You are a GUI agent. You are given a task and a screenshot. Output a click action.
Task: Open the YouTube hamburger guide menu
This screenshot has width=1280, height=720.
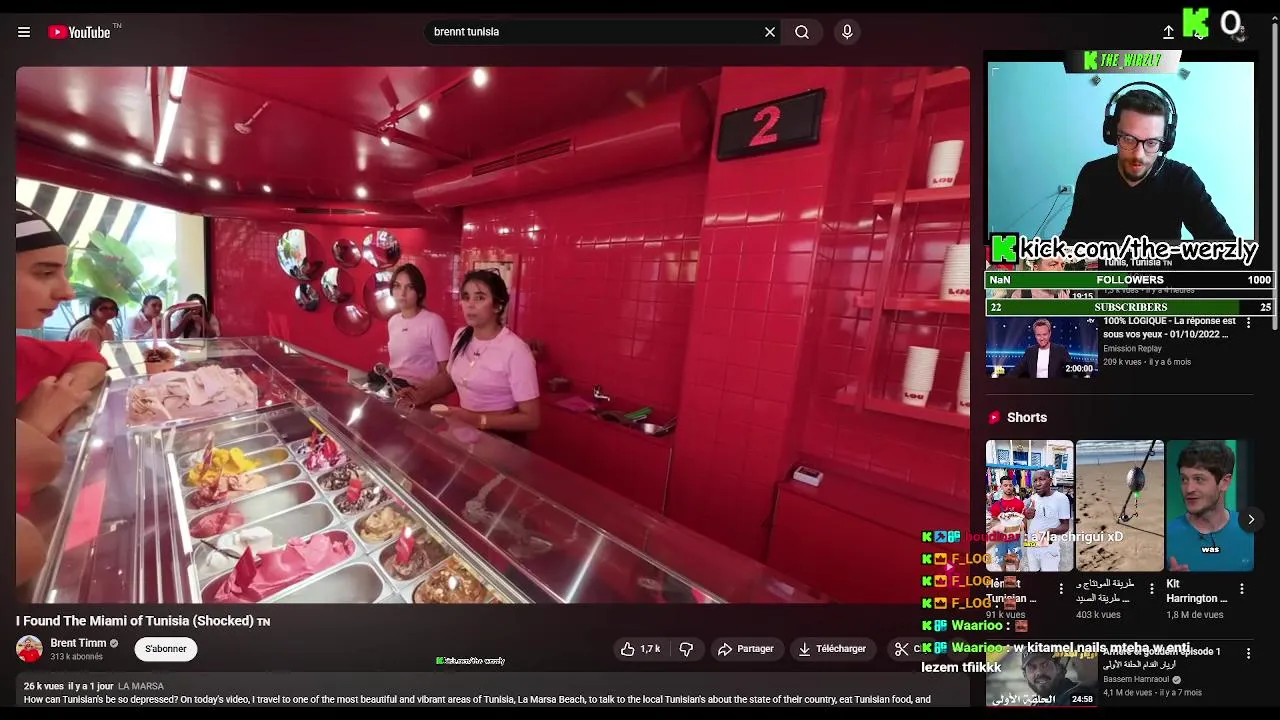click(x=24, y=32)
